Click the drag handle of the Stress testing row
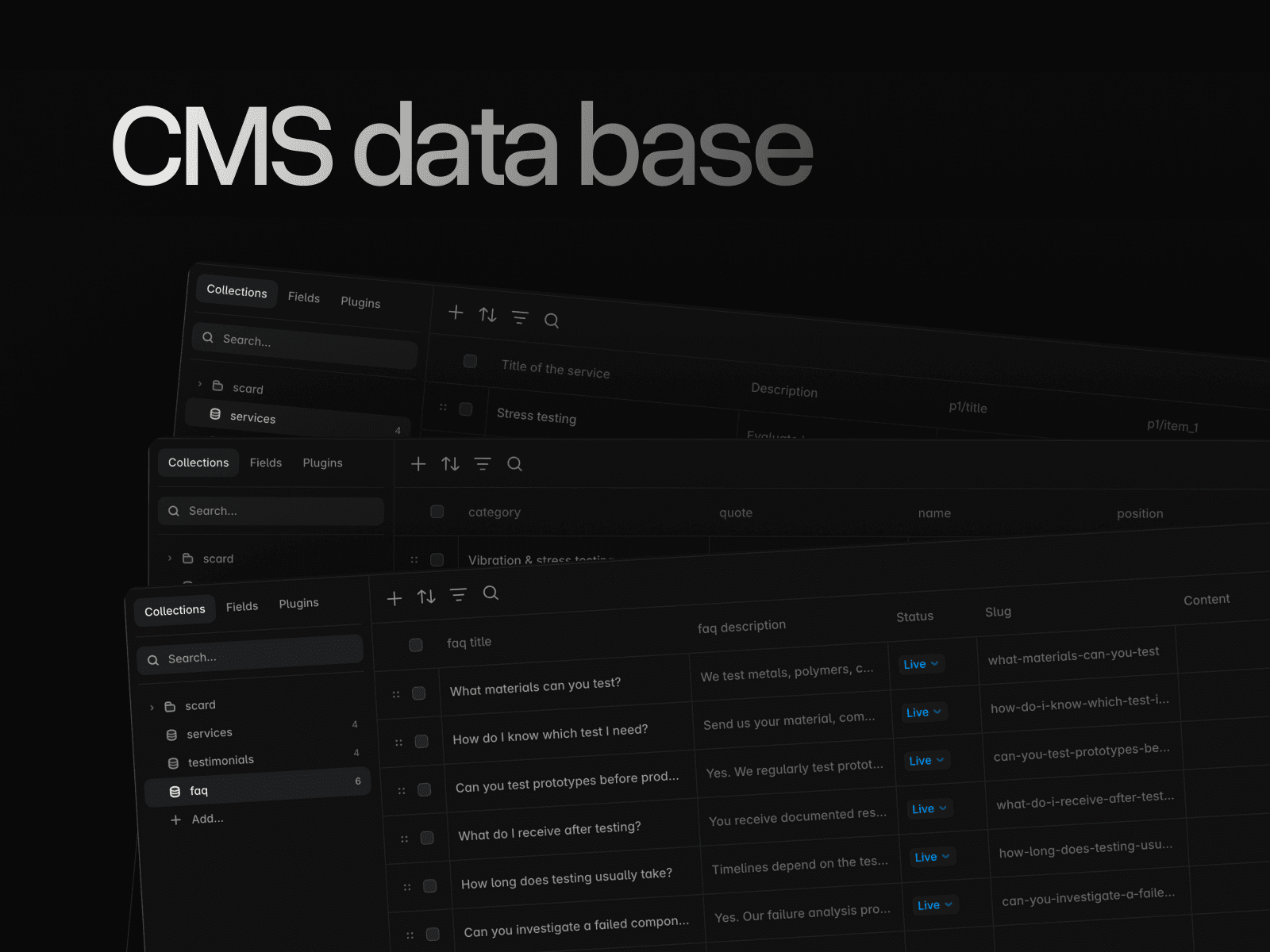The width and height of the screenshot is (1270, 952). tap(444, 407)
